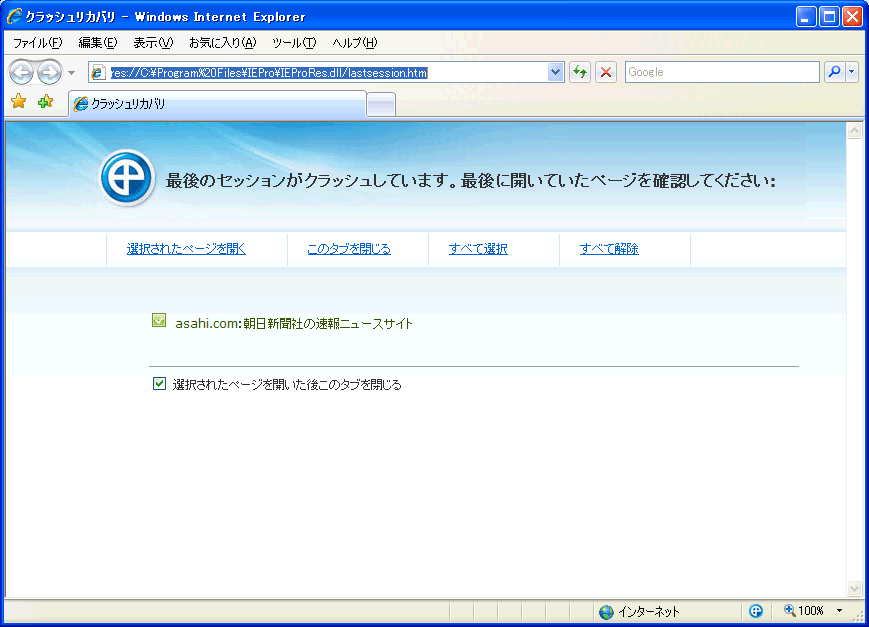Click the インターネット zone globe in the status bar

(x=607, y=612)
